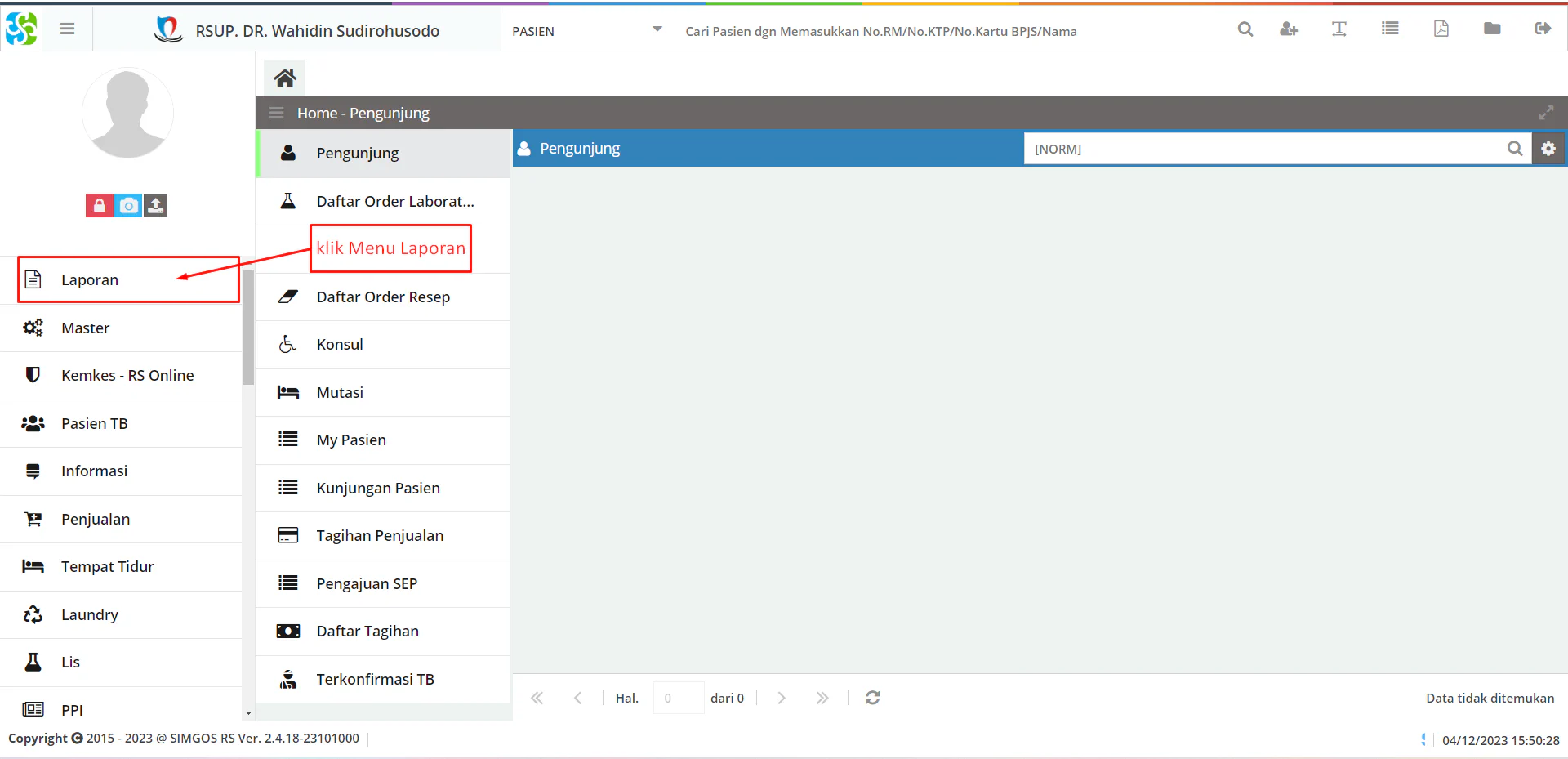Open the Penjualan menu

point(121,519)
